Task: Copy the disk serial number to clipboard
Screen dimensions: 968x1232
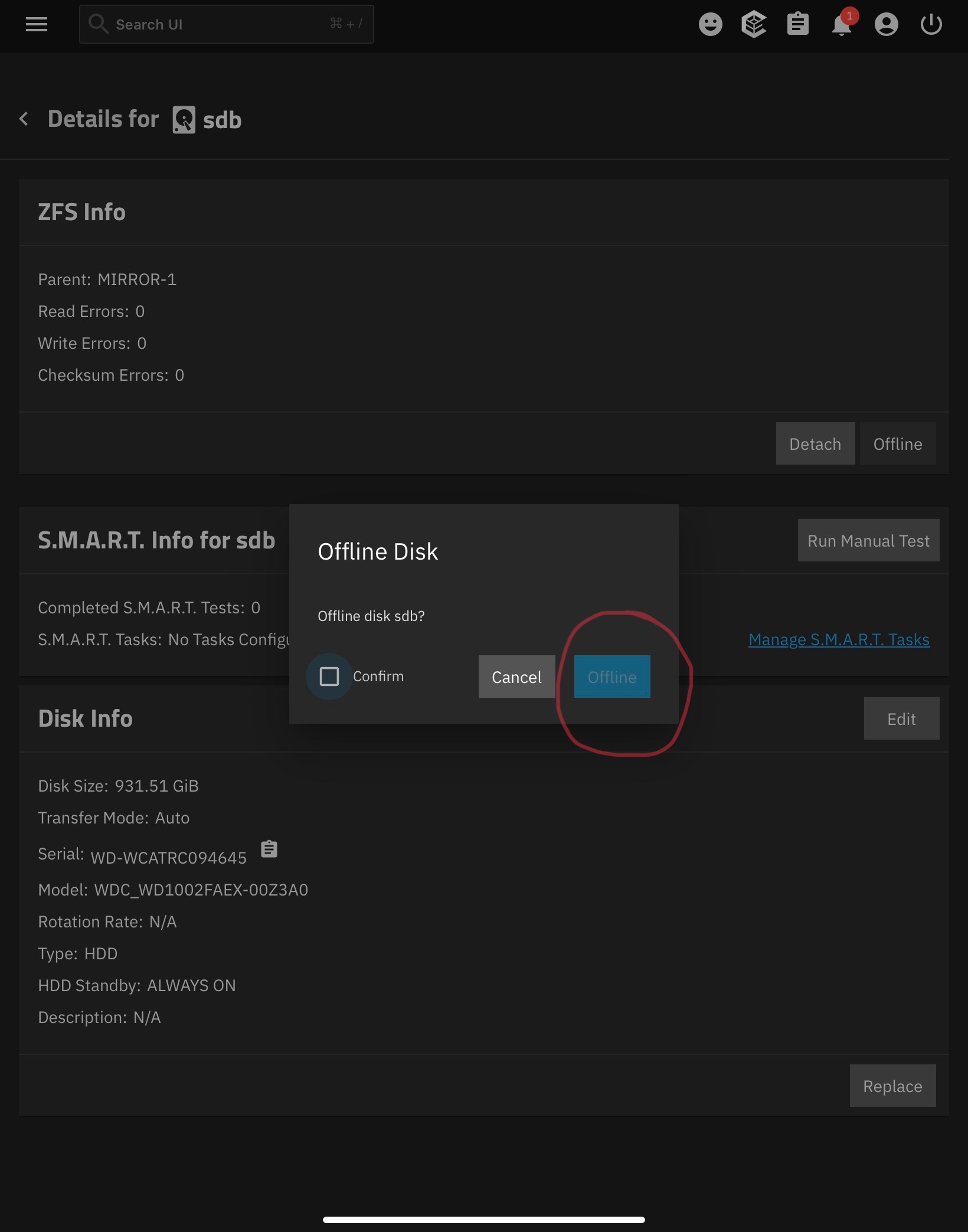Action: [269, 849]
